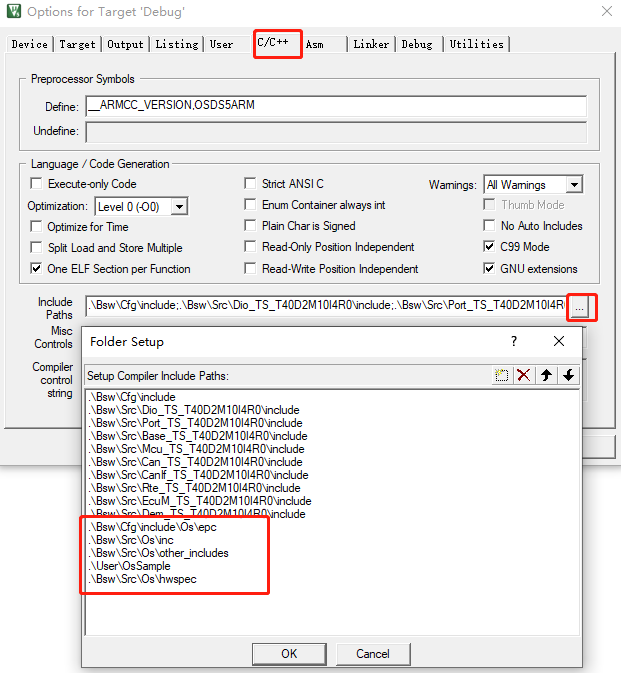Image resolution: width=621 pixels, height=673 pixels.
Task: Uncheck GNU extensions checkbox
Action: point(489,268)
